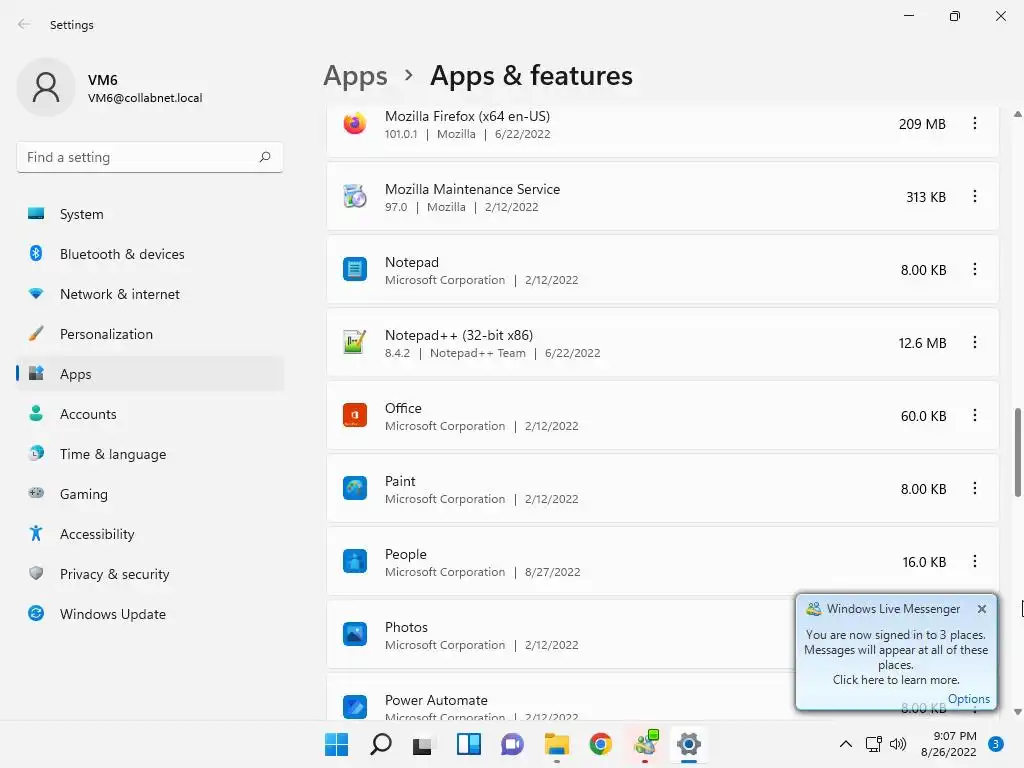Open Accounts settings
The image size is (1024, 768).
(x=150, y=414)
